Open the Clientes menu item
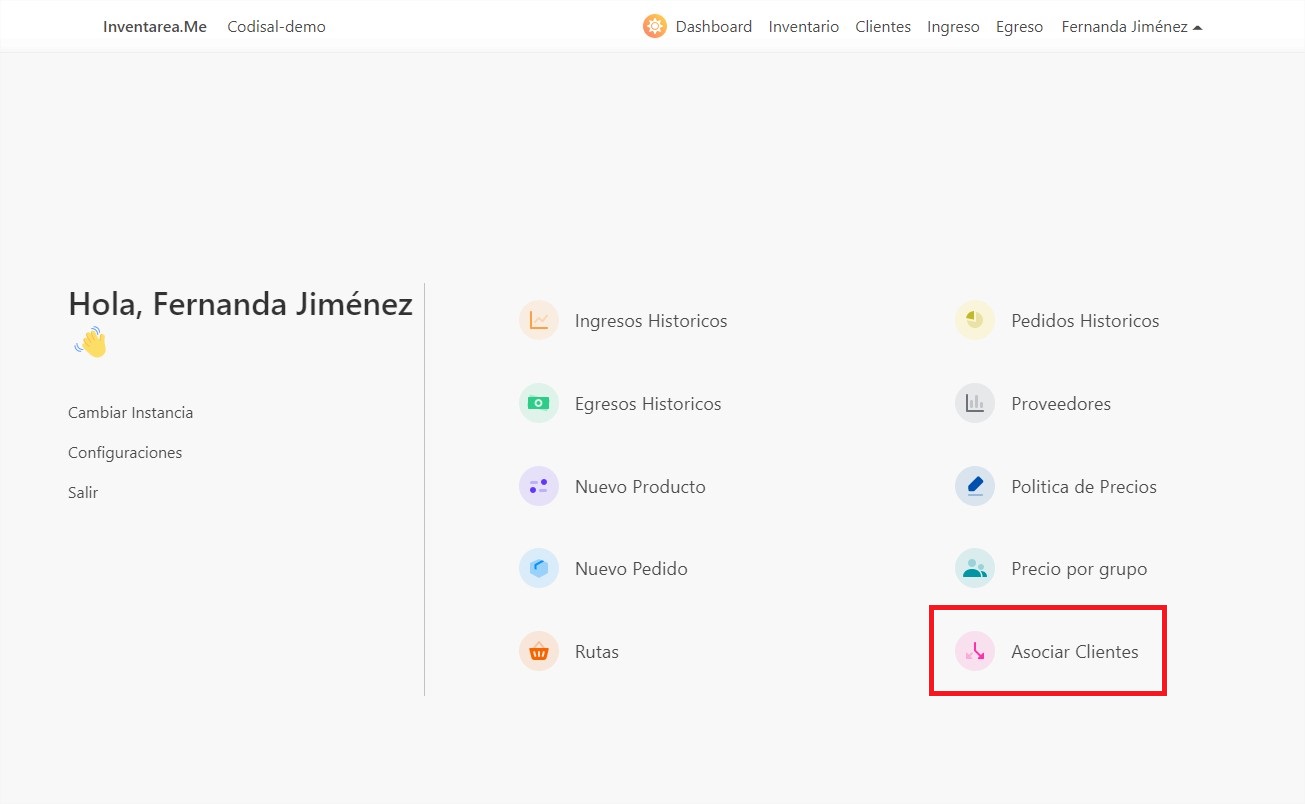Screen dimensions: 1305x804 (x=882, y=26)
